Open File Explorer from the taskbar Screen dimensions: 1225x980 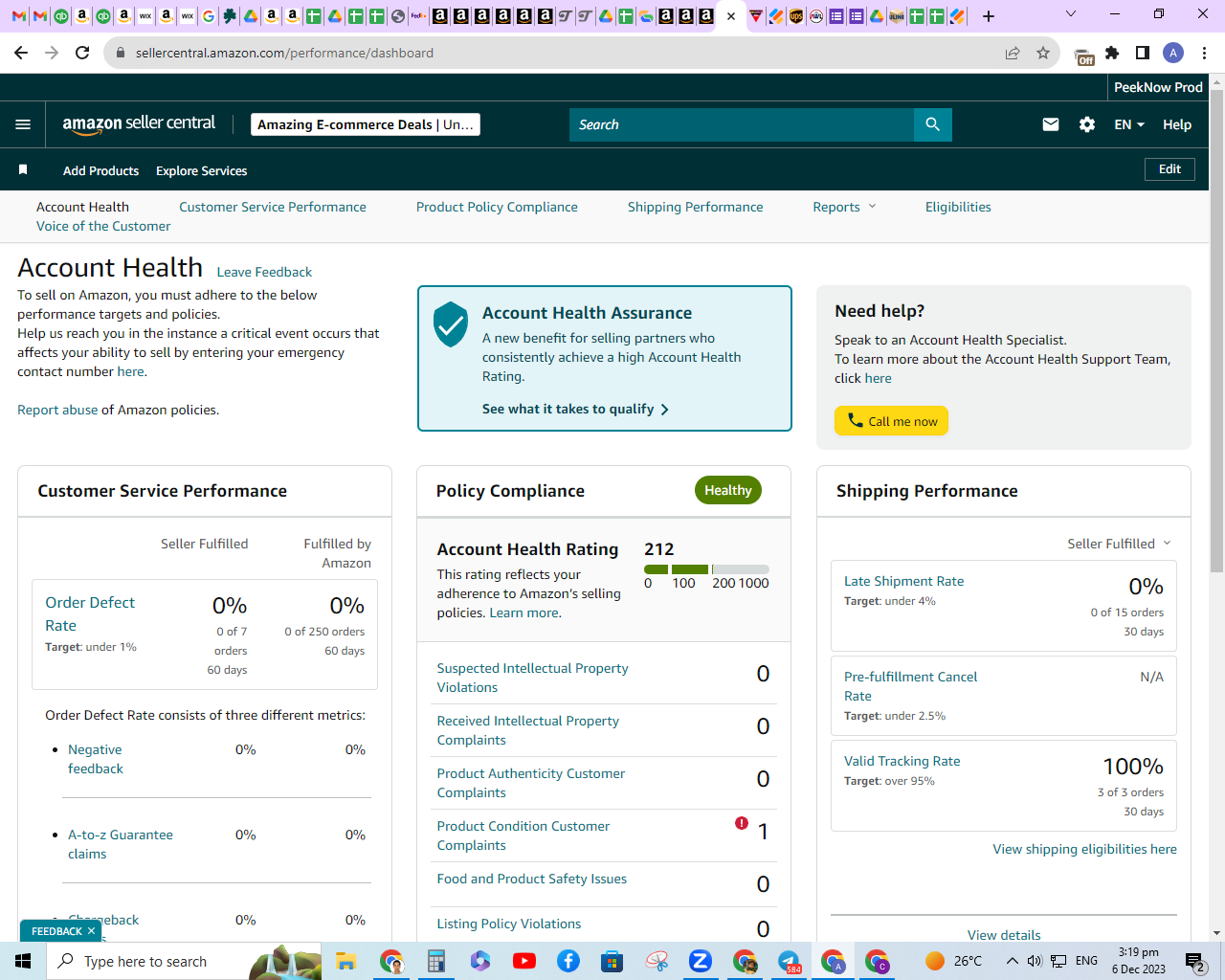point(345,961)
